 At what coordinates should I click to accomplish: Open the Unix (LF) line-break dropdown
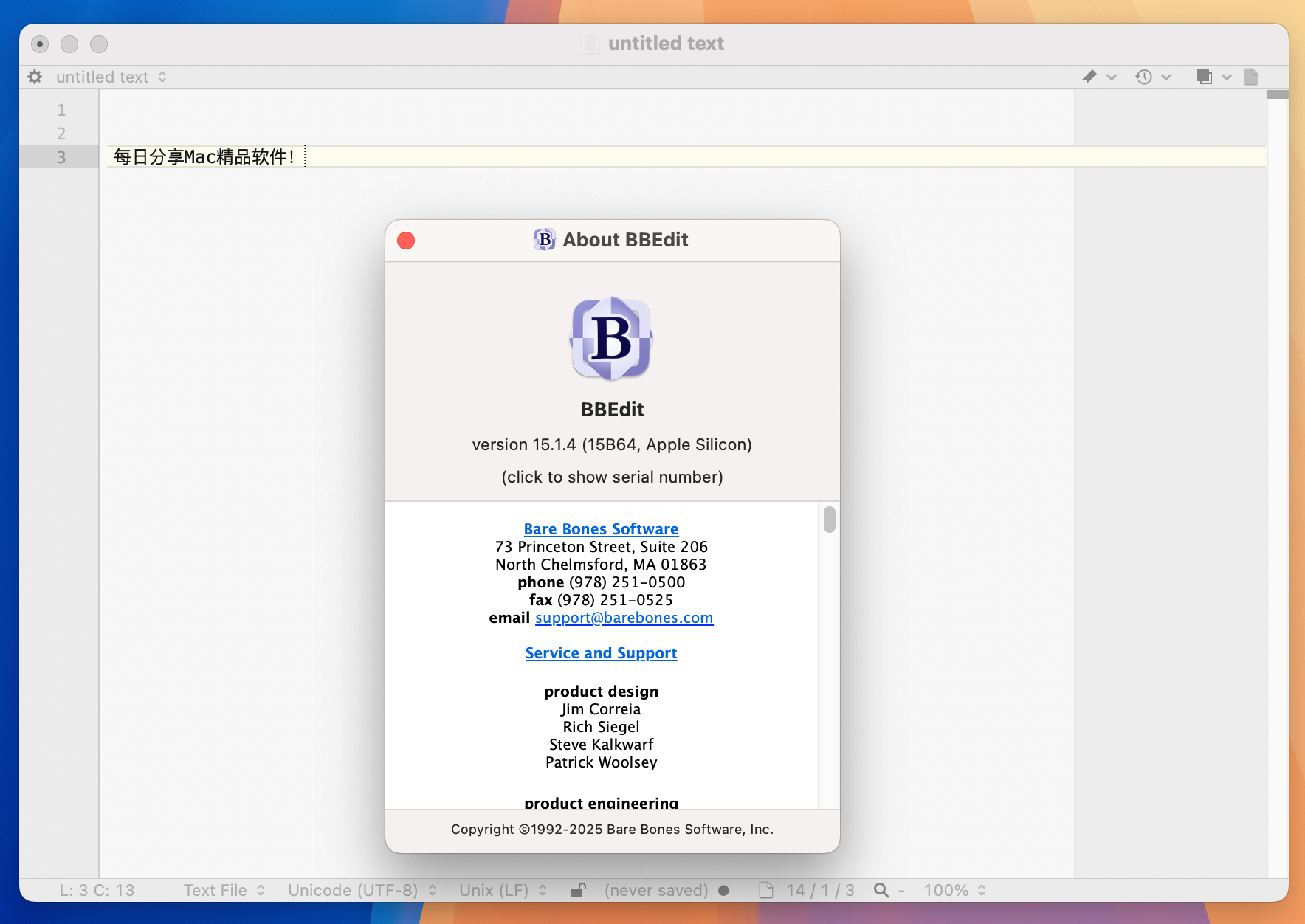point(503,890)
